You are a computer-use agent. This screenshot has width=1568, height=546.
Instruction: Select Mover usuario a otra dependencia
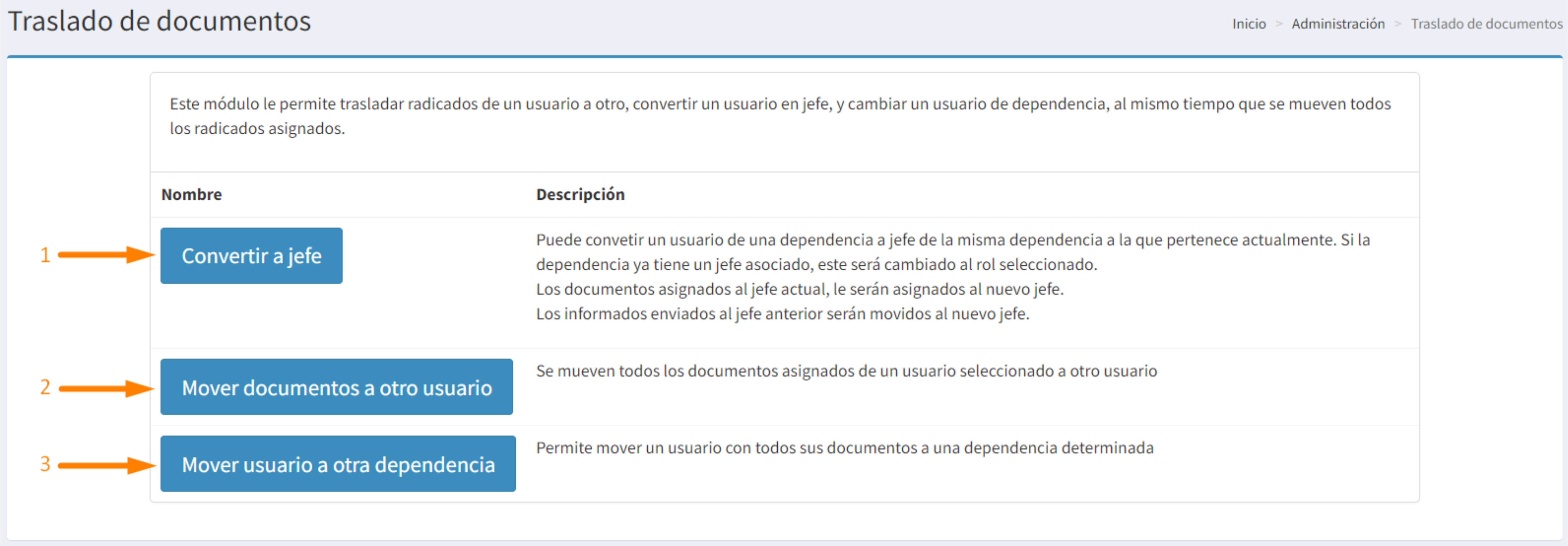click(x=338, y=464)
